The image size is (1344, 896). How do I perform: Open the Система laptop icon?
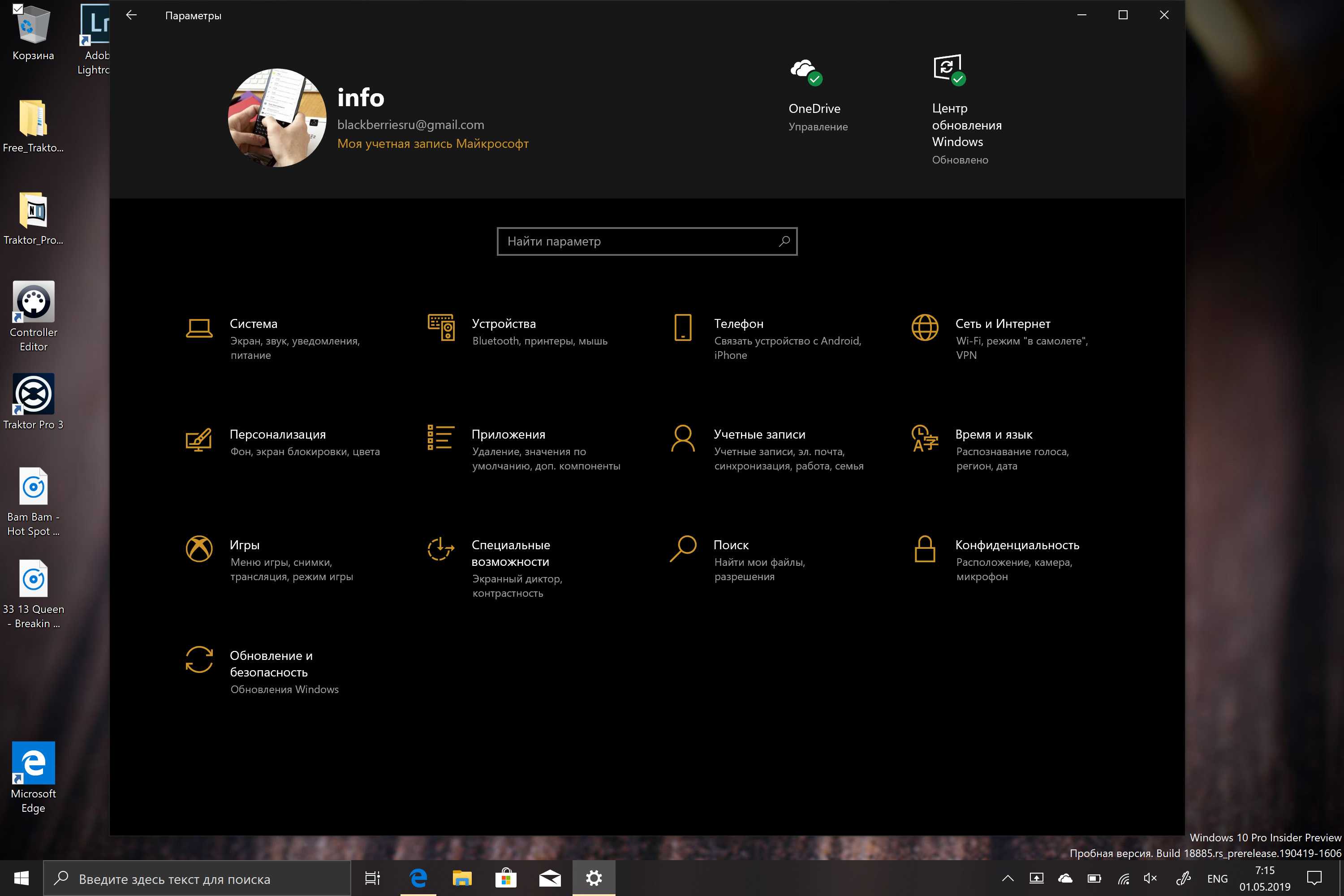[x=199, y=328]
